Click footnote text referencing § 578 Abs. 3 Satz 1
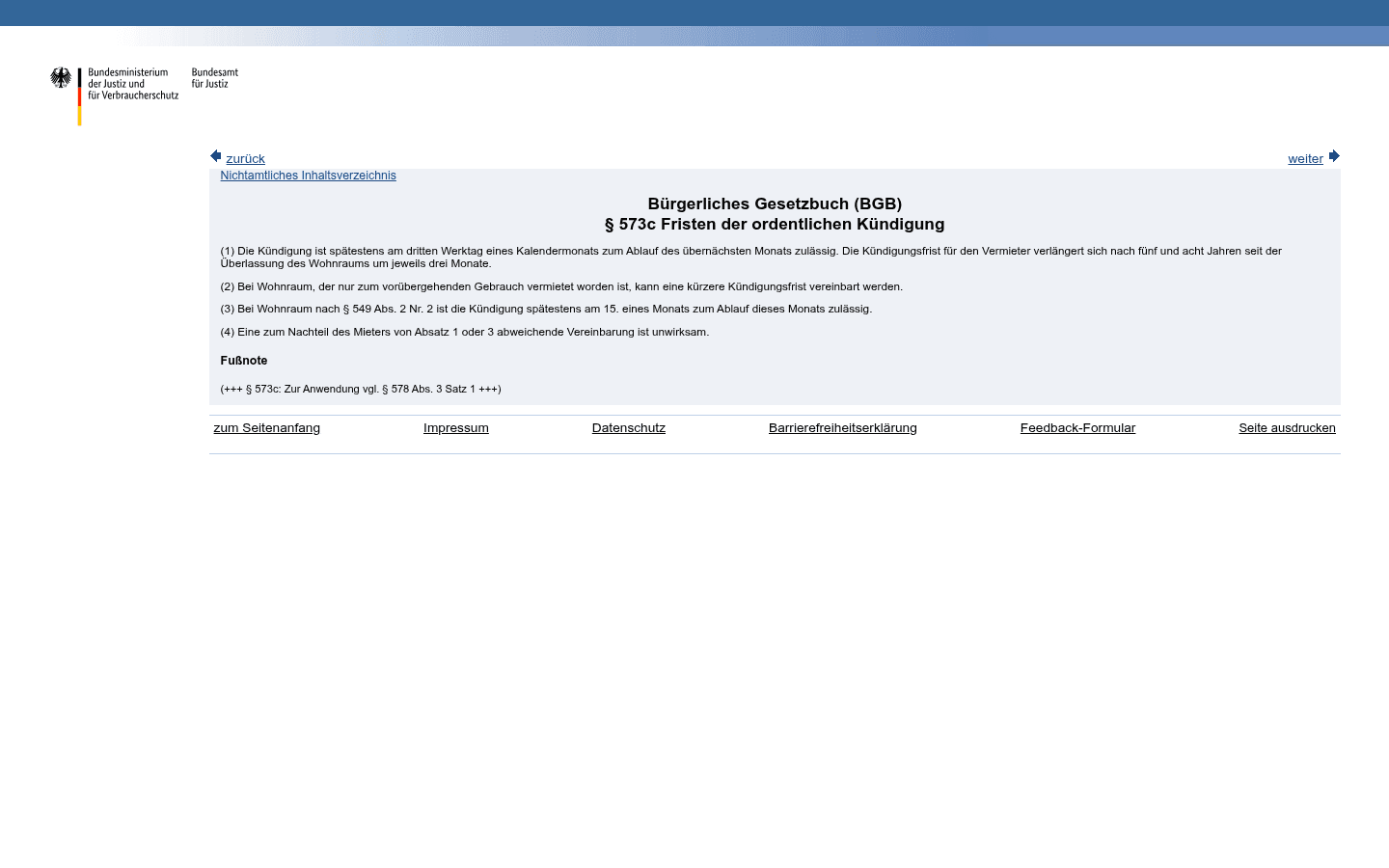Screen dimensions: 1389x868 pos(361,389)
